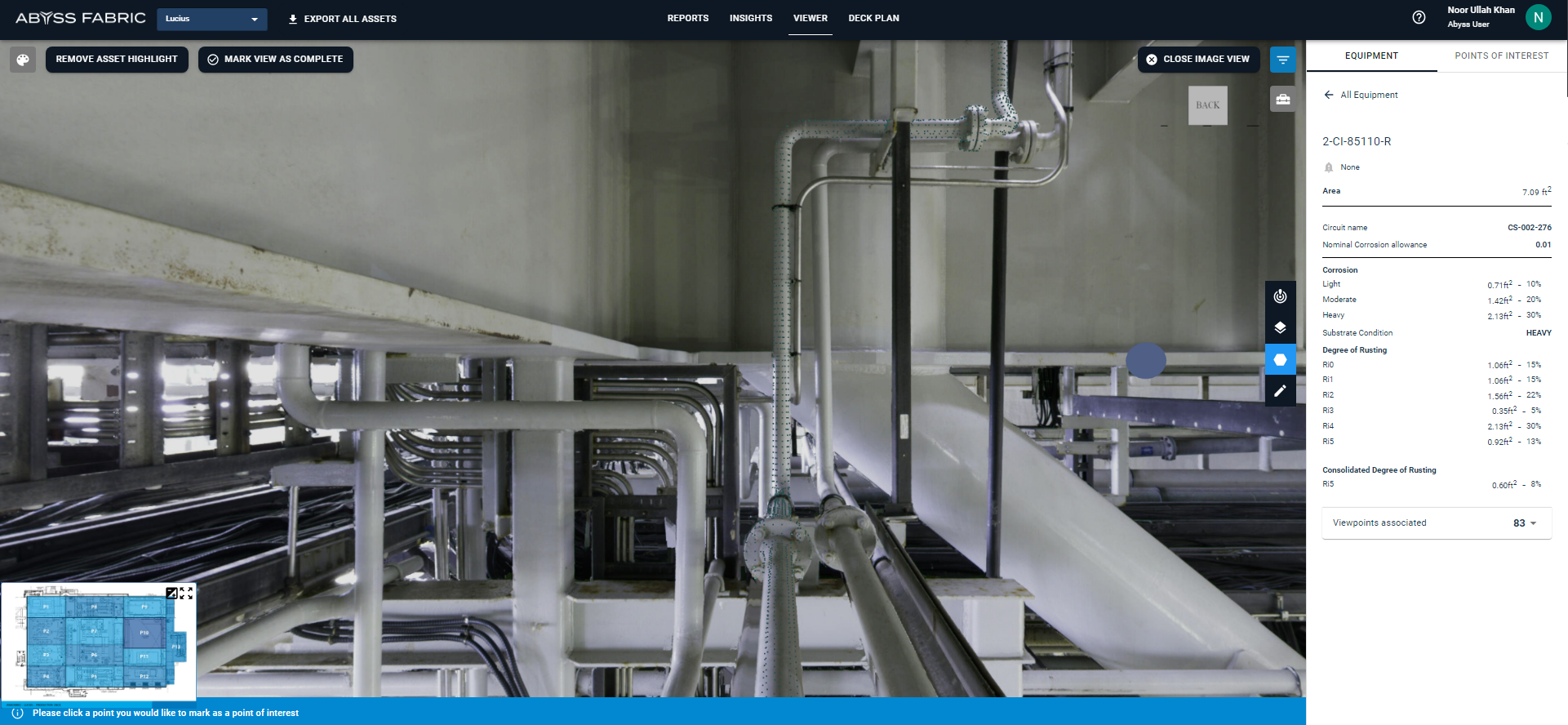Remove asset highlight

(117, 60)
